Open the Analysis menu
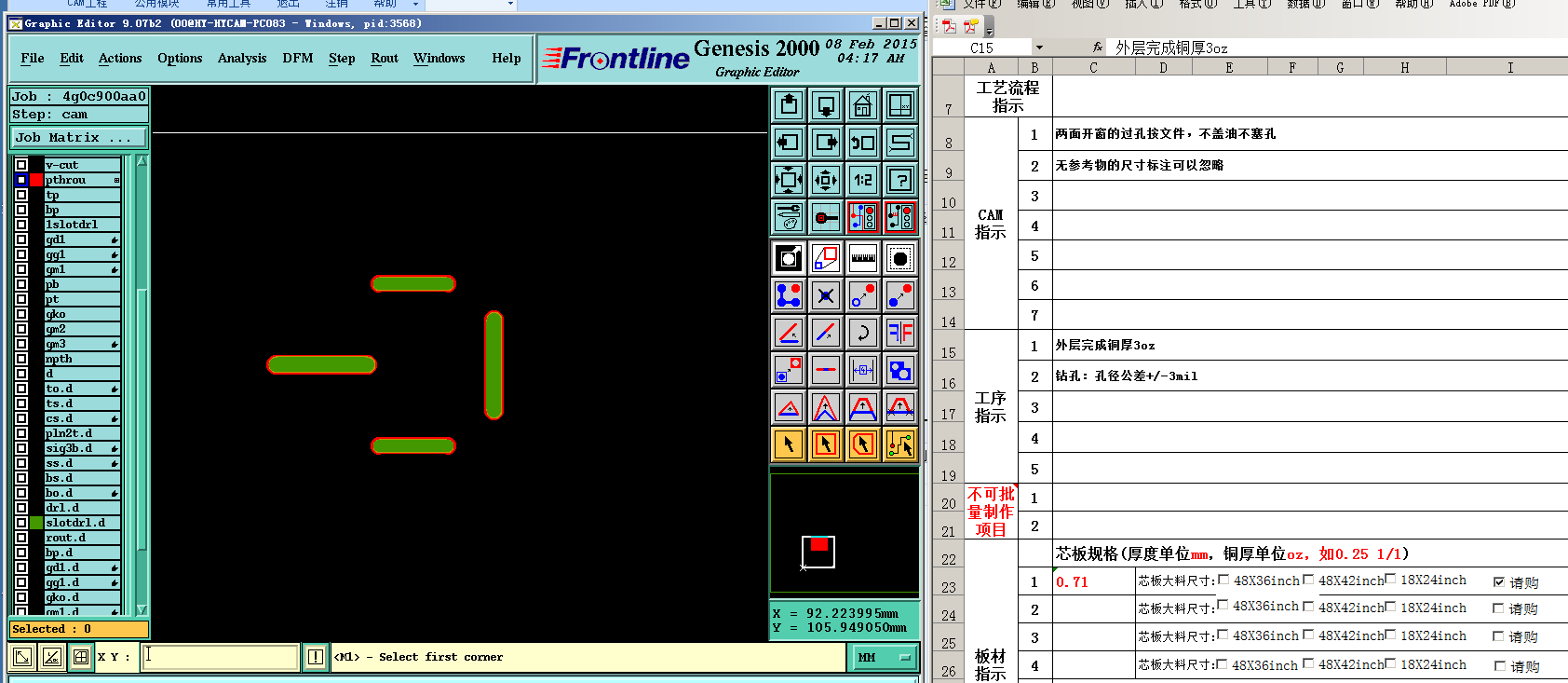Screen dimensions: 1568x683 point(242,58)
